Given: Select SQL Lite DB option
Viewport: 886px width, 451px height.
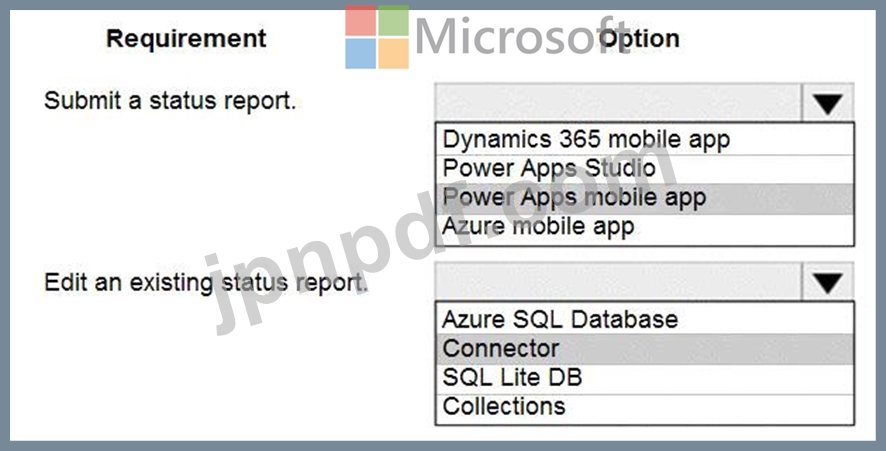Looking at the screenshot, I should click(644, 378).
